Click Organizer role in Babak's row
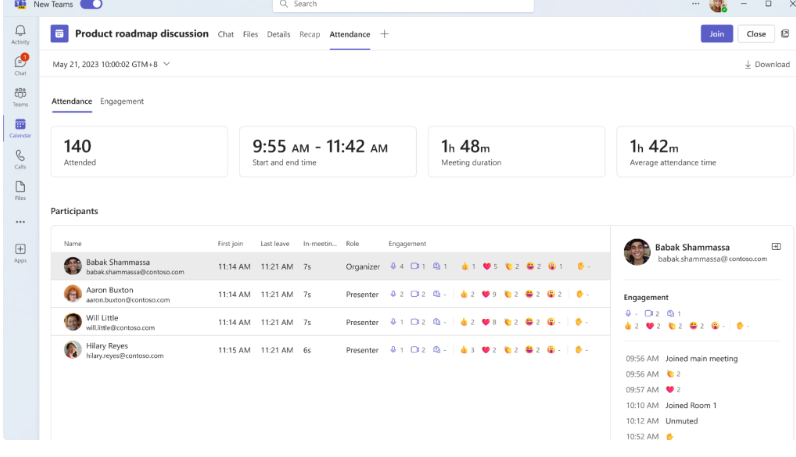Screen dimensions: 796x457 coord(362,267)
